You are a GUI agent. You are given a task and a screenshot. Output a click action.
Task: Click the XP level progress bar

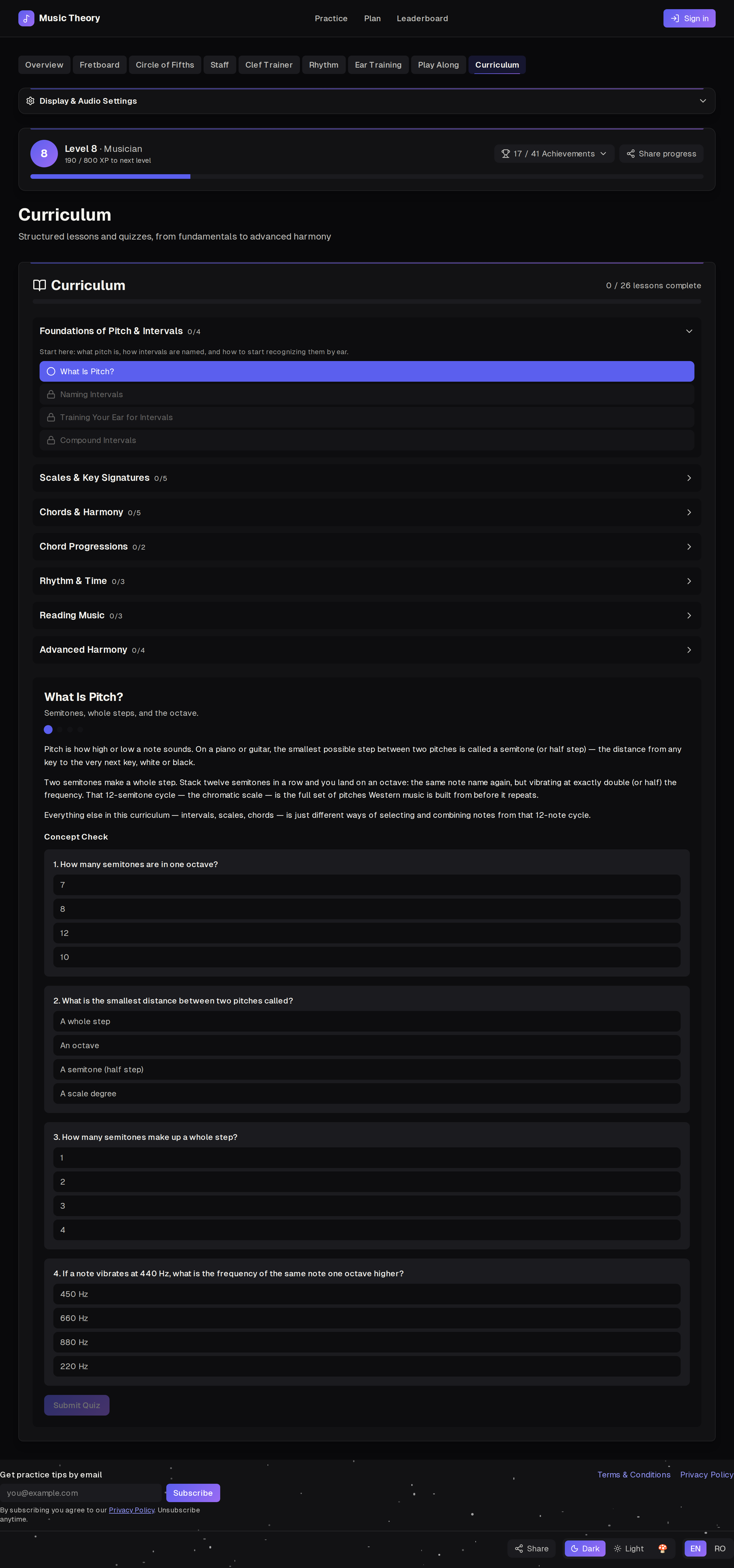367,177
